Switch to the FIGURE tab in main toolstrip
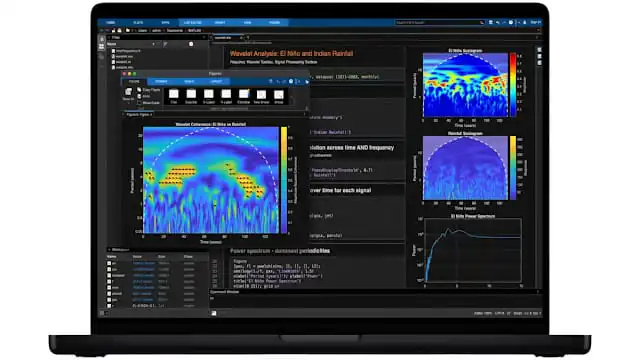Image resolution: width=640 pixels, height=360 pixels. [x=274, y=22]
